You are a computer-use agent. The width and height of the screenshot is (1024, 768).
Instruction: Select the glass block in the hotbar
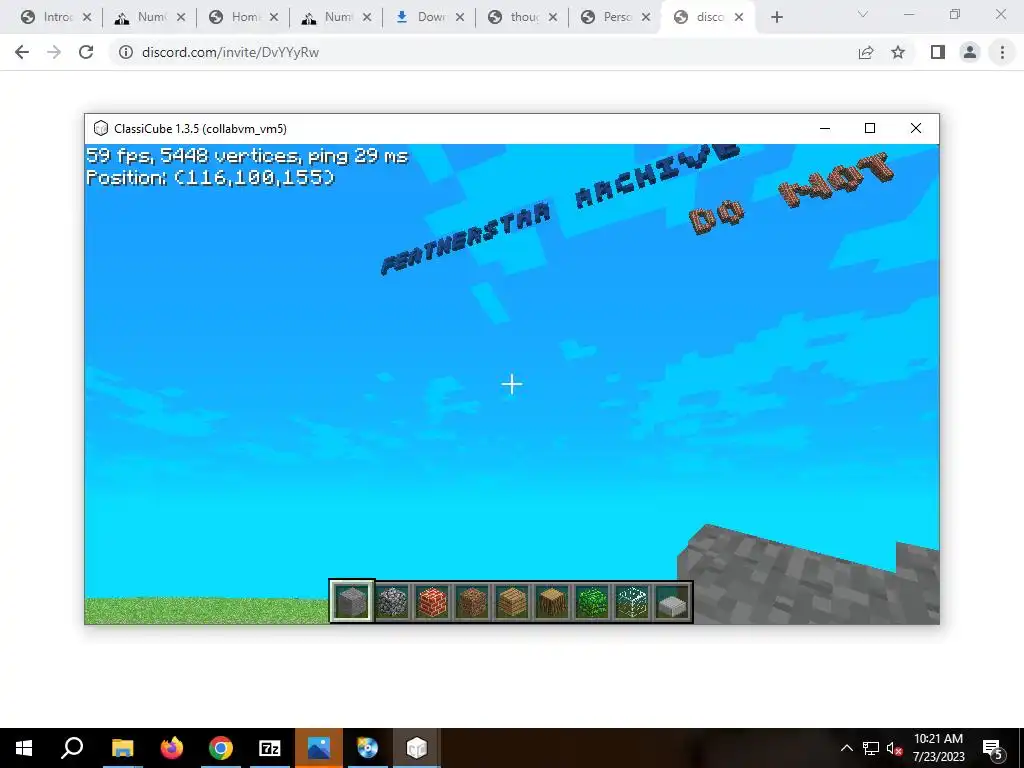632,601
